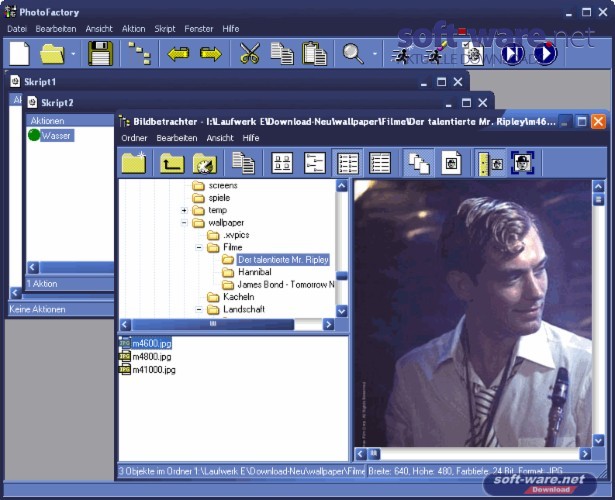Open the Bearbeiten menu in Bildbetrachter
Image resolution: width=615 pixels, height=500 pixels.
pos(176,138)
